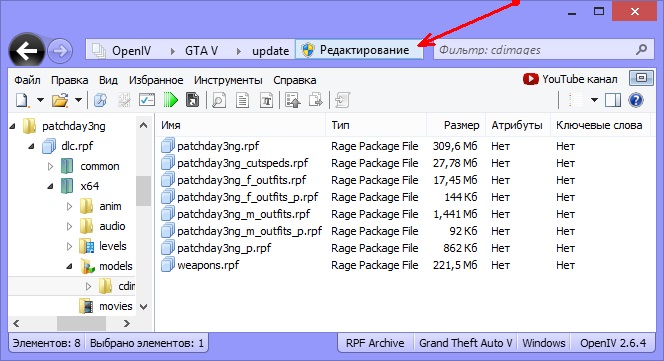
Task: Open the Инструменты menu
Action: point(228,80)
